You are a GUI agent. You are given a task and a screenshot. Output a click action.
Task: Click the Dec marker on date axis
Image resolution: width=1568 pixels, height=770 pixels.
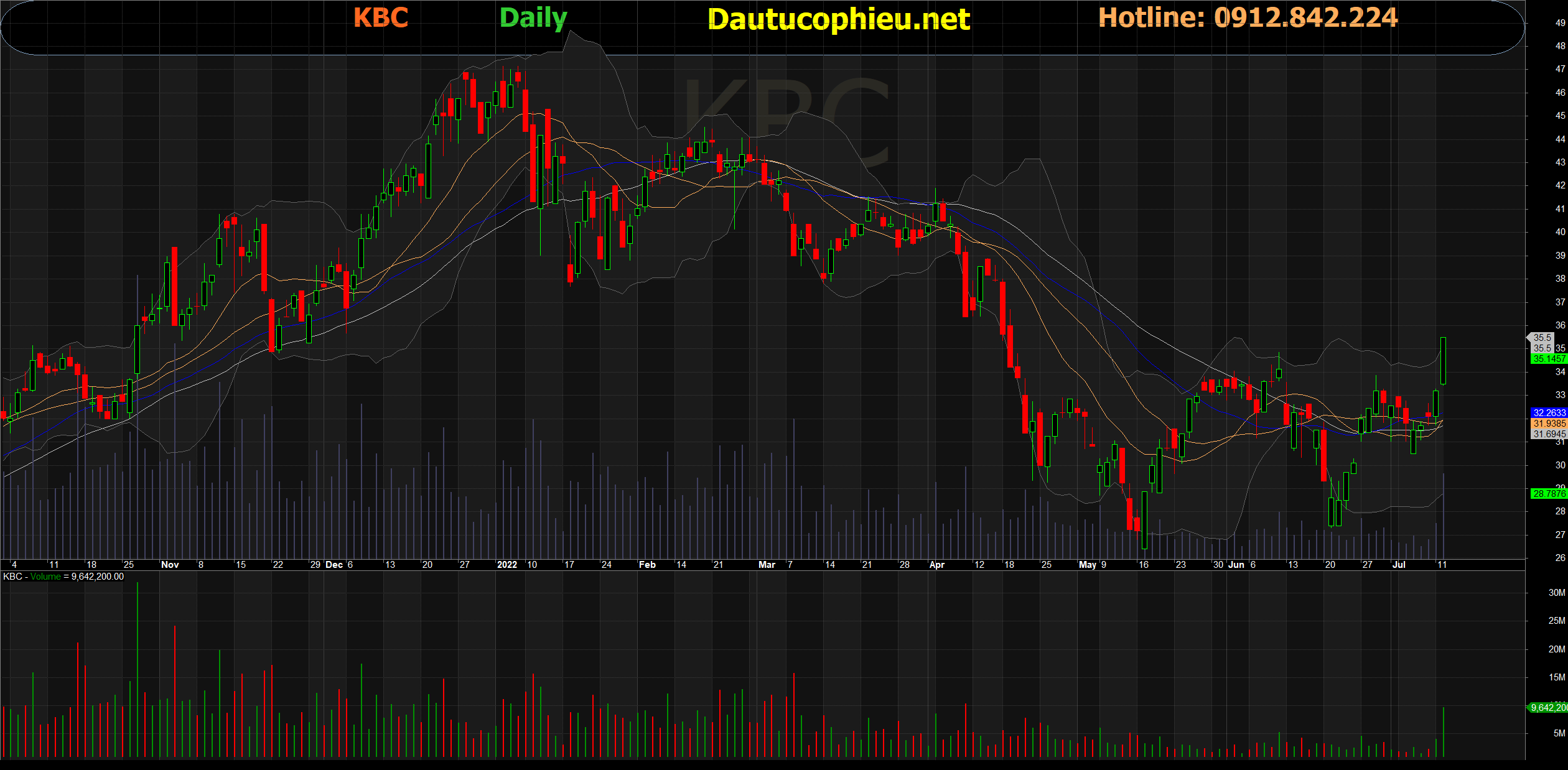coord(334,565)
